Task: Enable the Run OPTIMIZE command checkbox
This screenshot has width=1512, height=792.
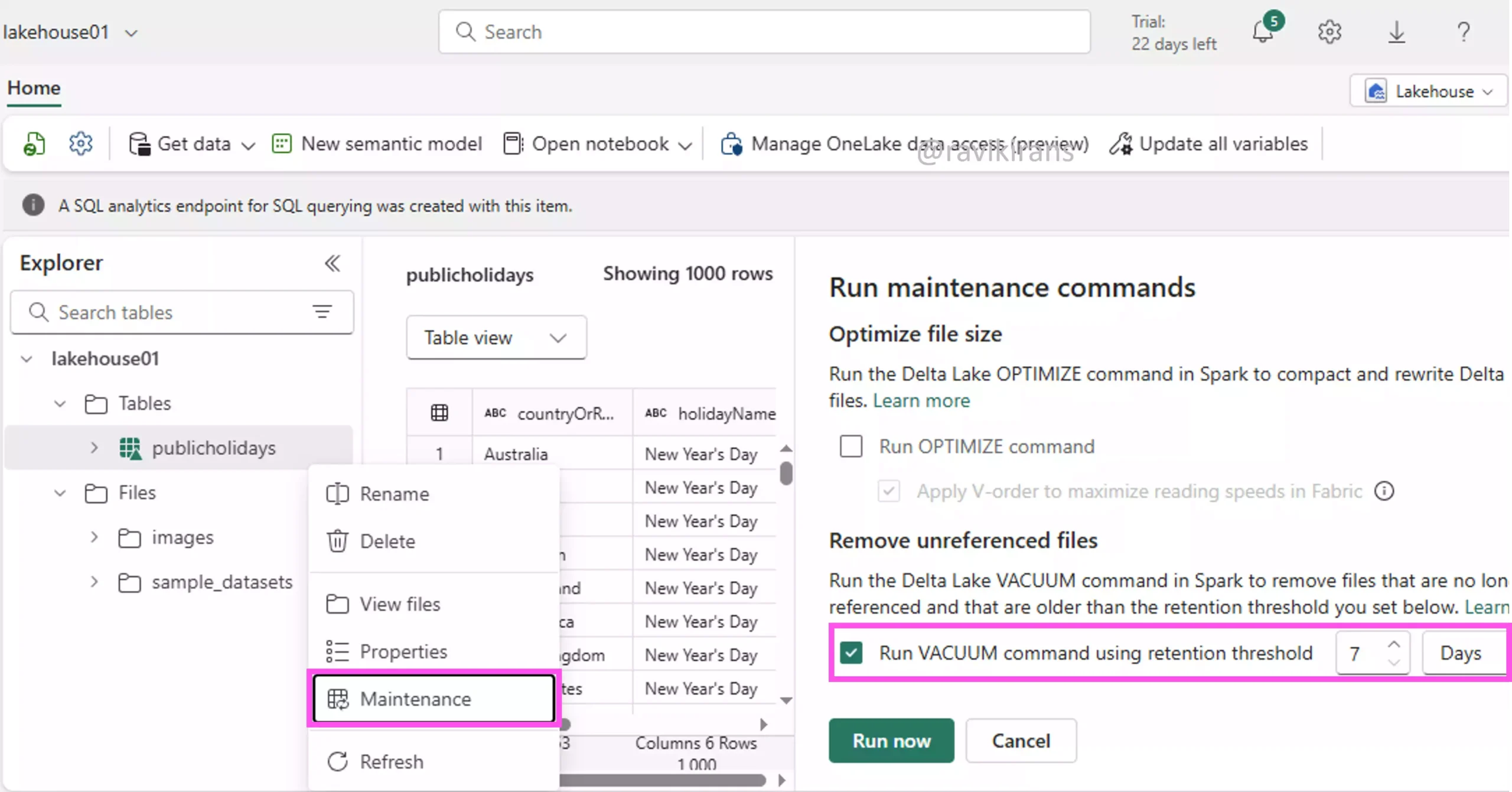Action: click(850, 446)
